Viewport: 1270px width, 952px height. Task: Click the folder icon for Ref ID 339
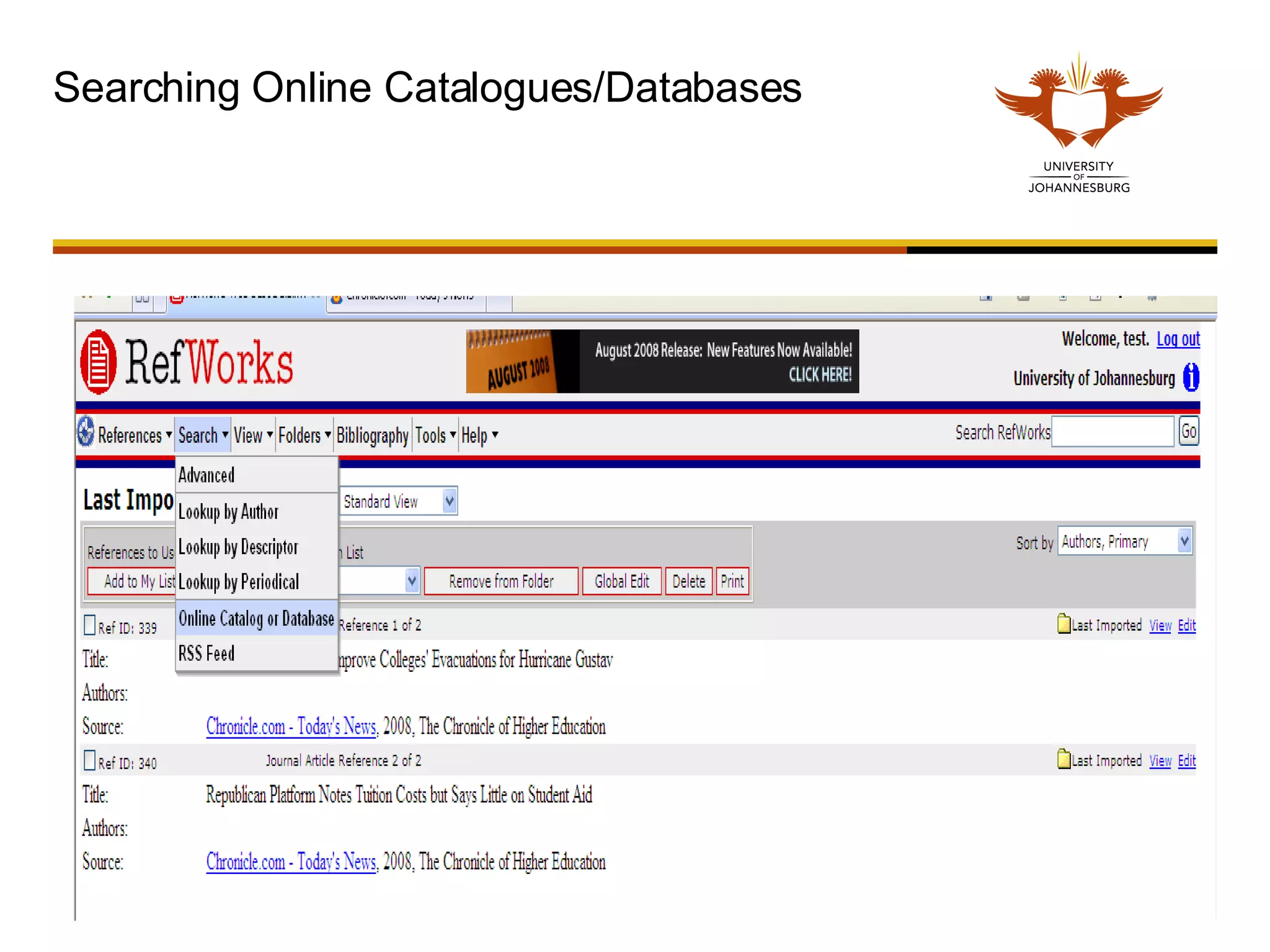(x=1064, y=624)
